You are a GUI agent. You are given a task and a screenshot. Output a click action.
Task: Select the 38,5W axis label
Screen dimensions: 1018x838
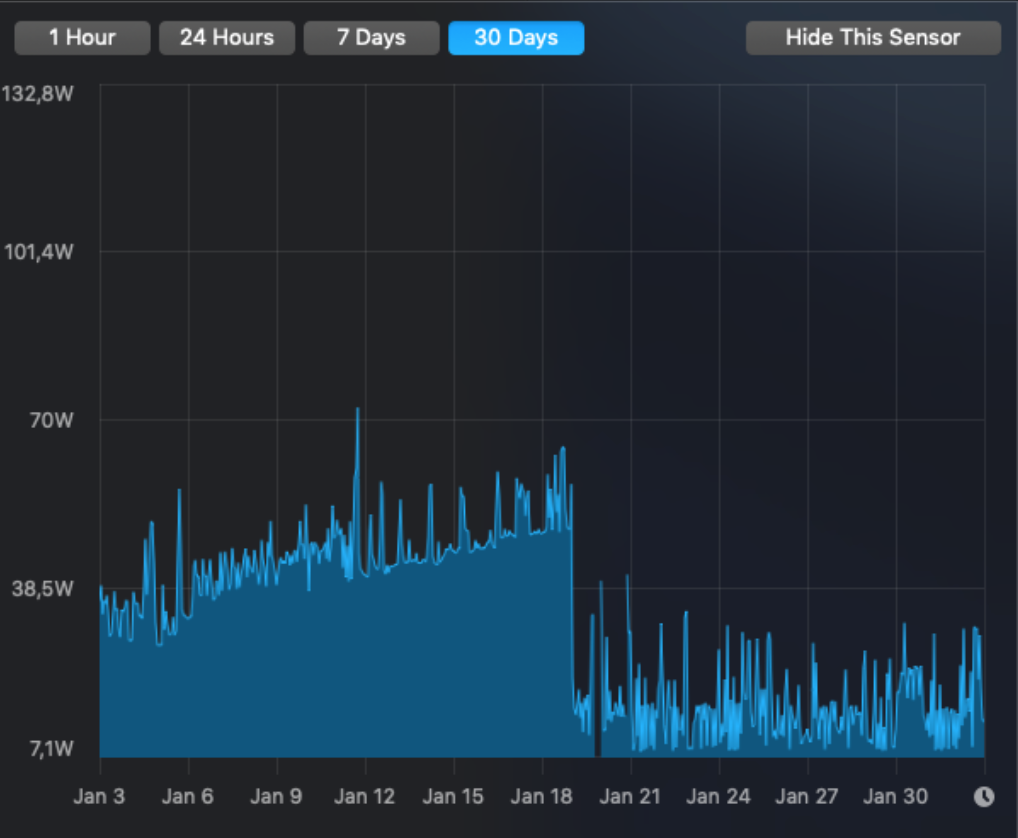42,588
